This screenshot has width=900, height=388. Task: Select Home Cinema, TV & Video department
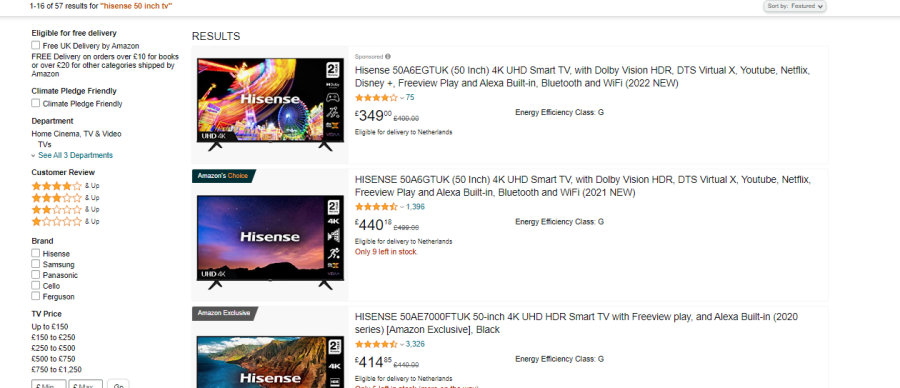pos(76,134)
